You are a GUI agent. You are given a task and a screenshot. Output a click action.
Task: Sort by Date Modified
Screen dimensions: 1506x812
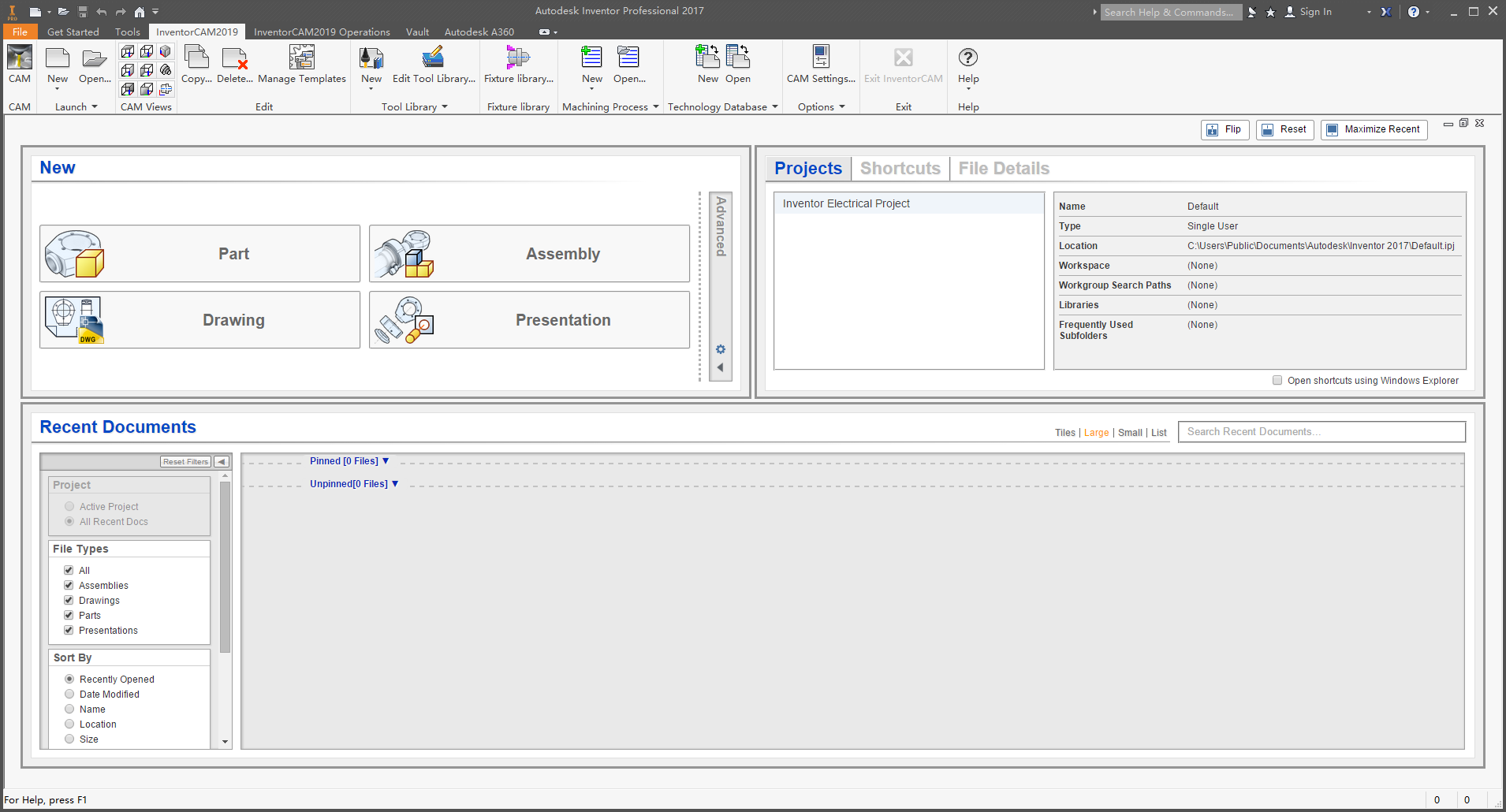tap(69, 694)
